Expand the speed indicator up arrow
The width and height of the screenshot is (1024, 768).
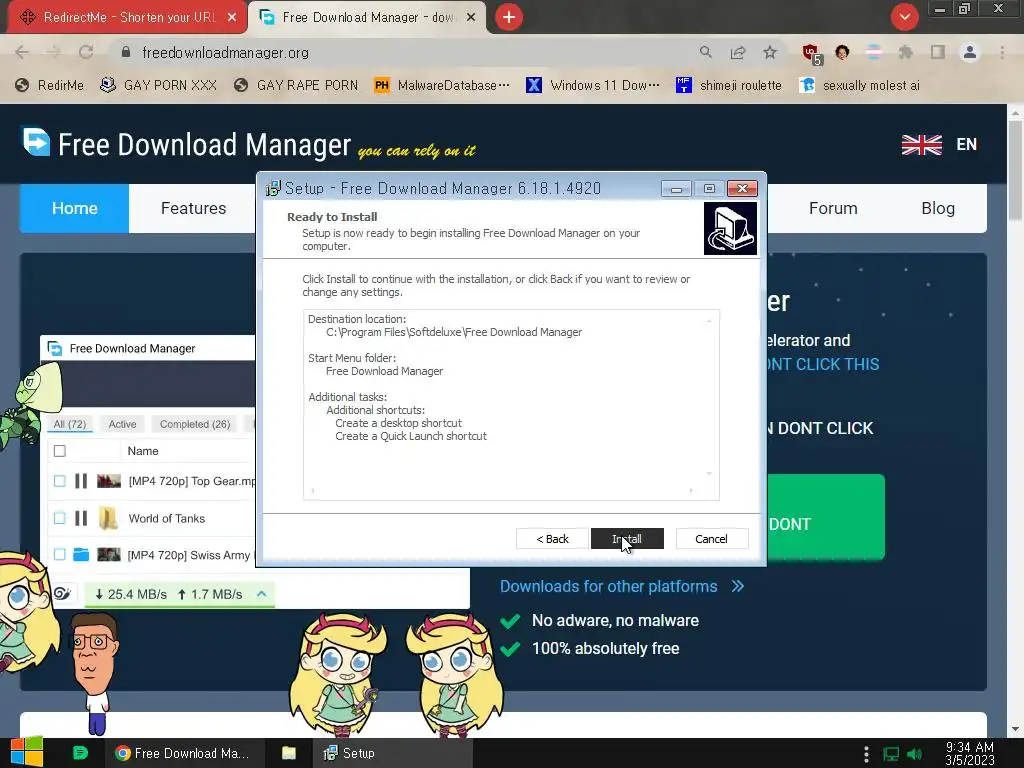pyautogui.click(x=261, y=594)
